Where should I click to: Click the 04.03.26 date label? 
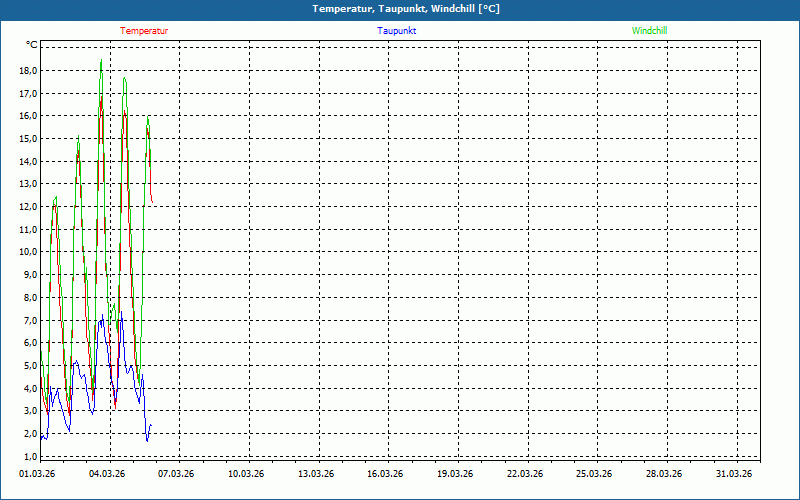pos(107,474)
